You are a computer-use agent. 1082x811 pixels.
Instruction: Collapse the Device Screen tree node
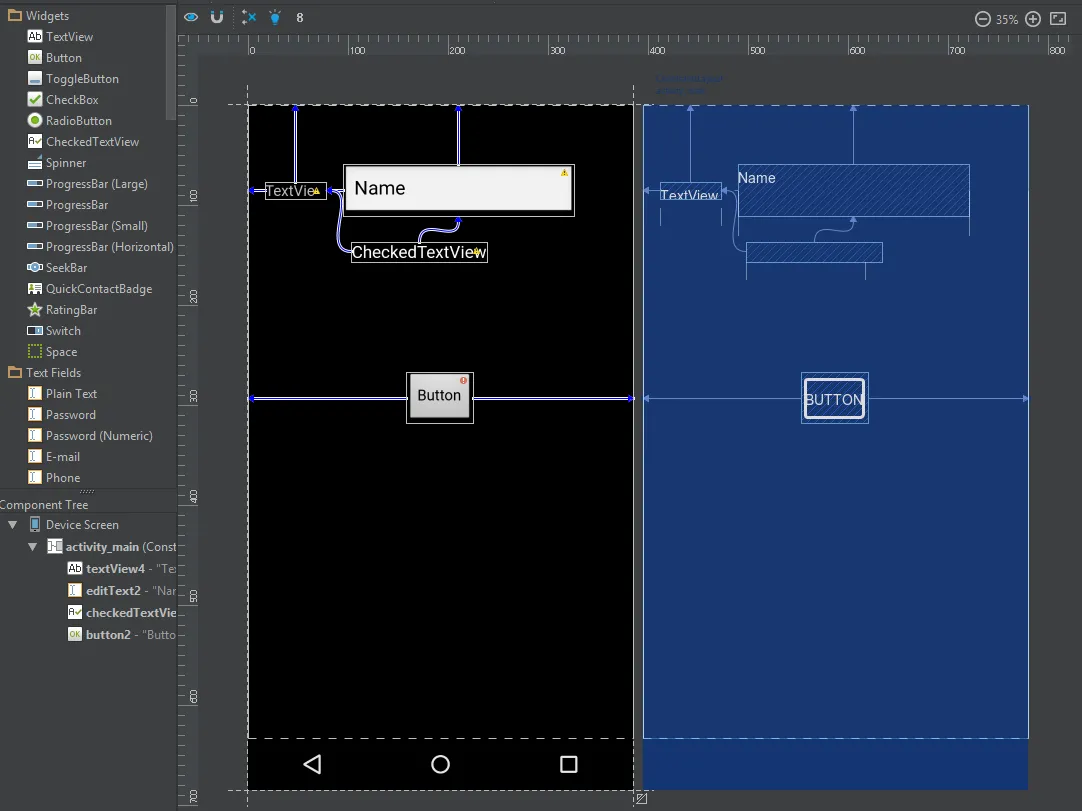12,525
